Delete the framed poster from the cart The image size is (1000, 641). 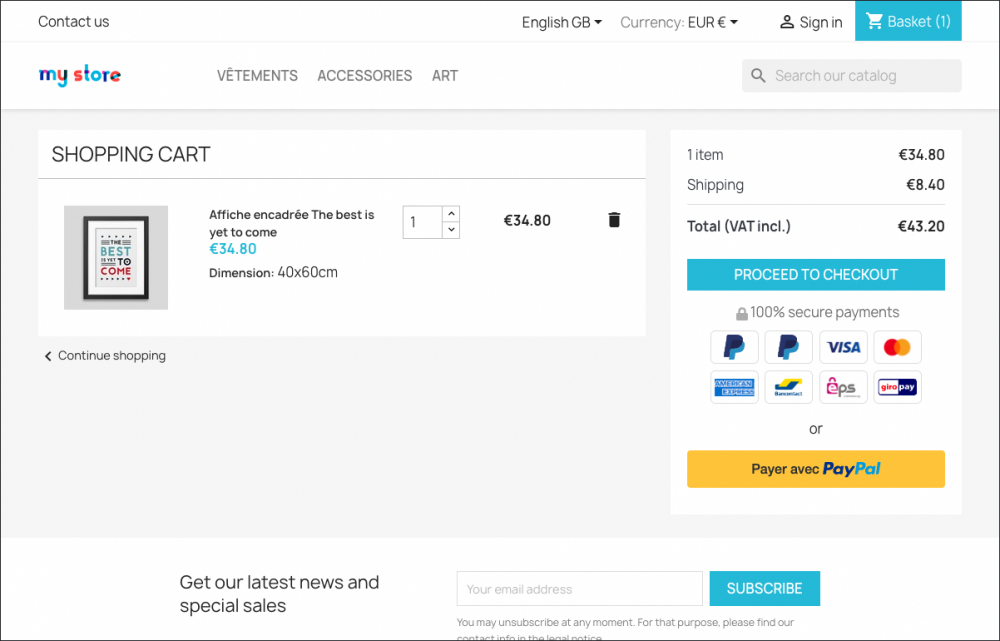pos(614,220)
